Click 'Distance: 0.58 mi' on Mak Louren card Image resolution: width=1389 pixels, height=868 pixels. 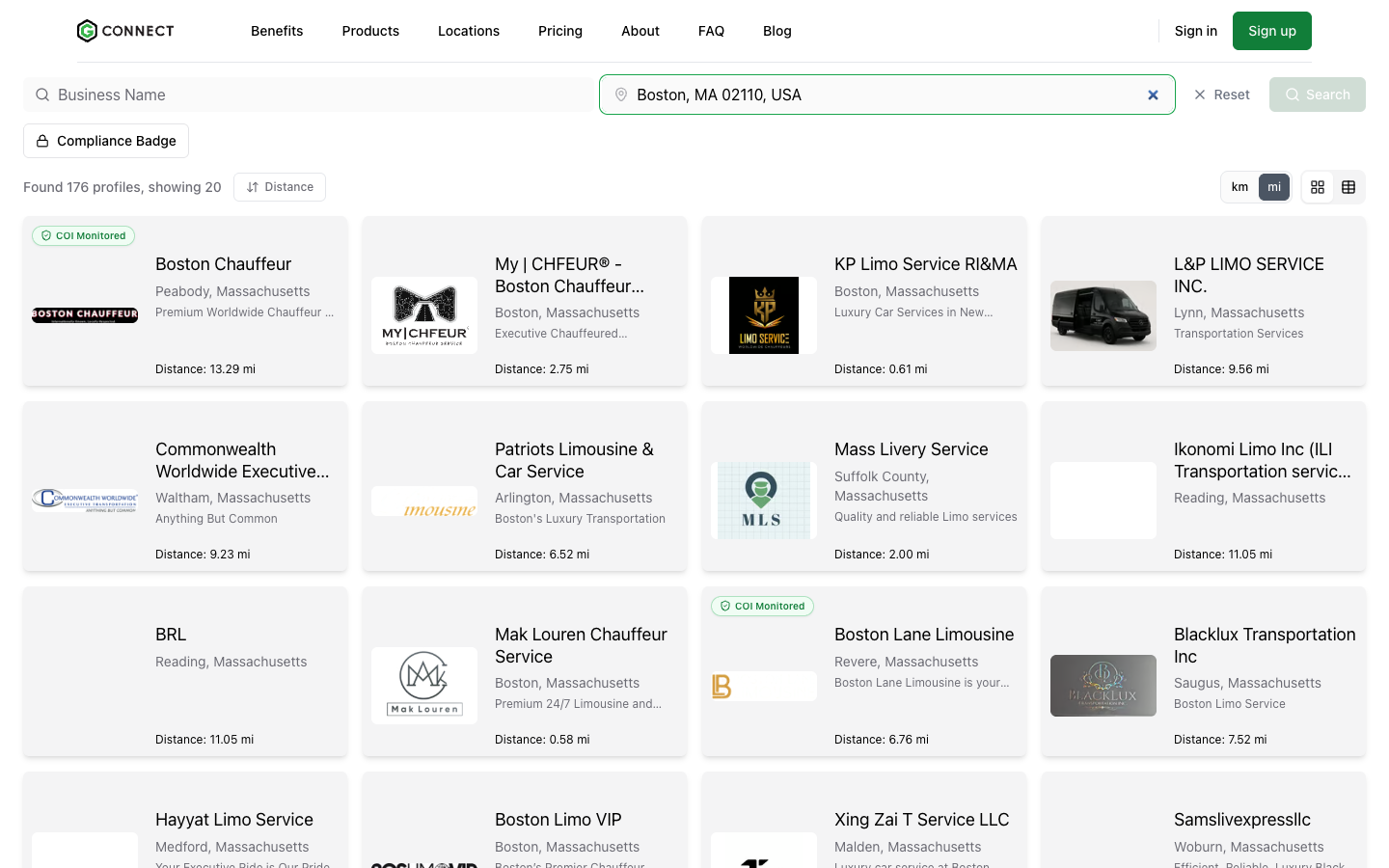pyautogui.click(x=542, y=740)
